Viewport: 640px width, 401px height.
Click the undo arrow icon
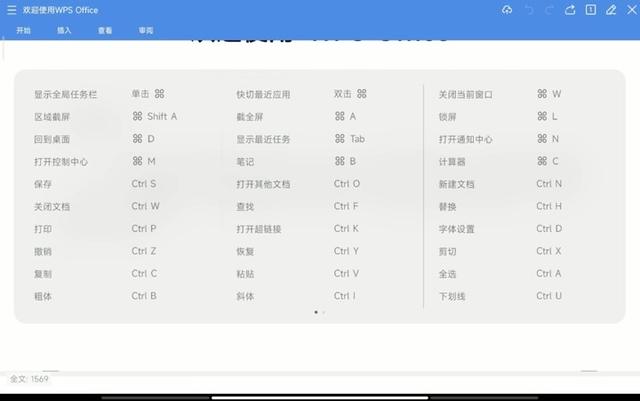point(529,10)
